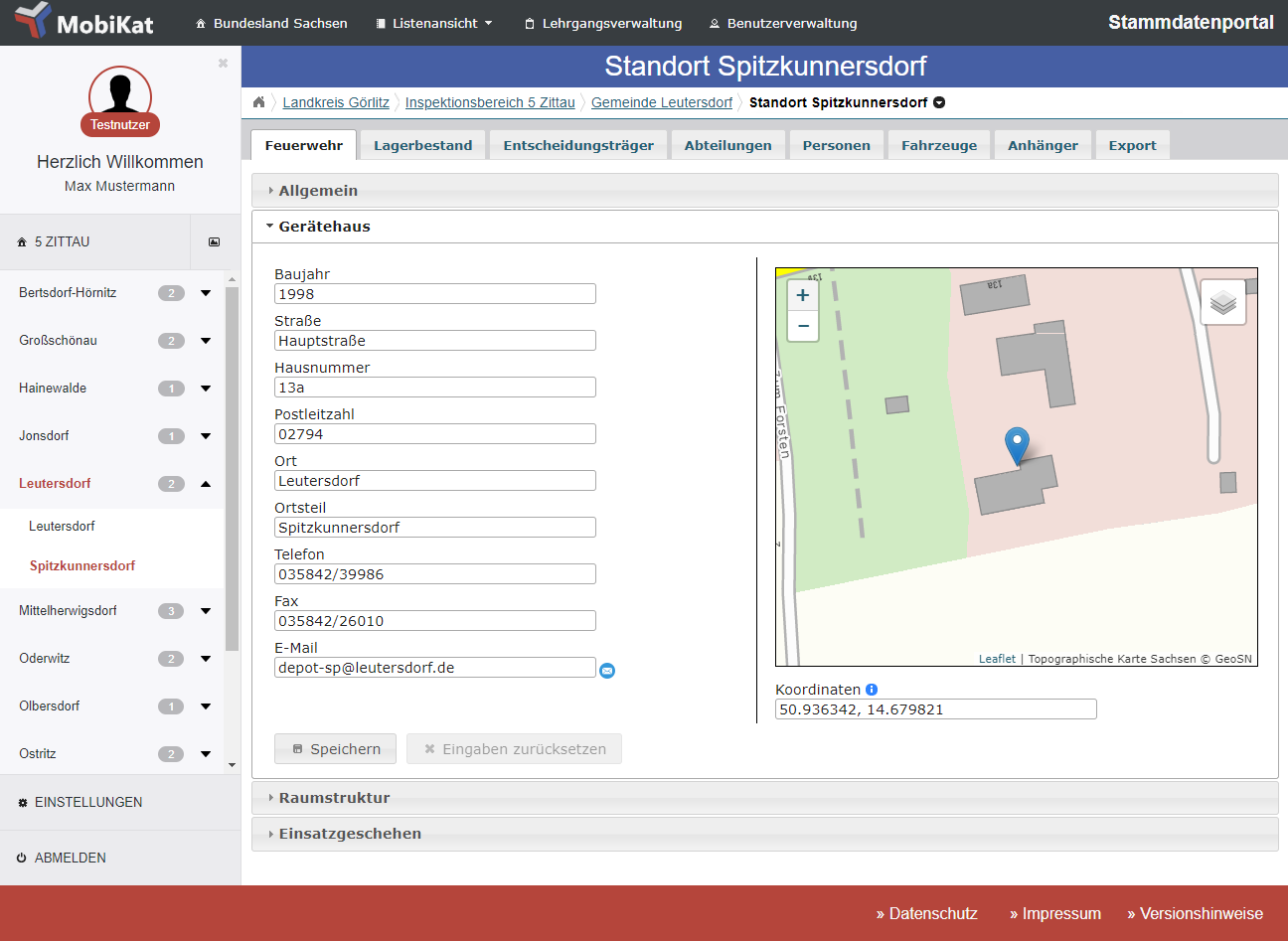The height and width of the screenshot is (941, 1288).
Task: Click the home icon in breadcrumb
Action: point(259,102)
